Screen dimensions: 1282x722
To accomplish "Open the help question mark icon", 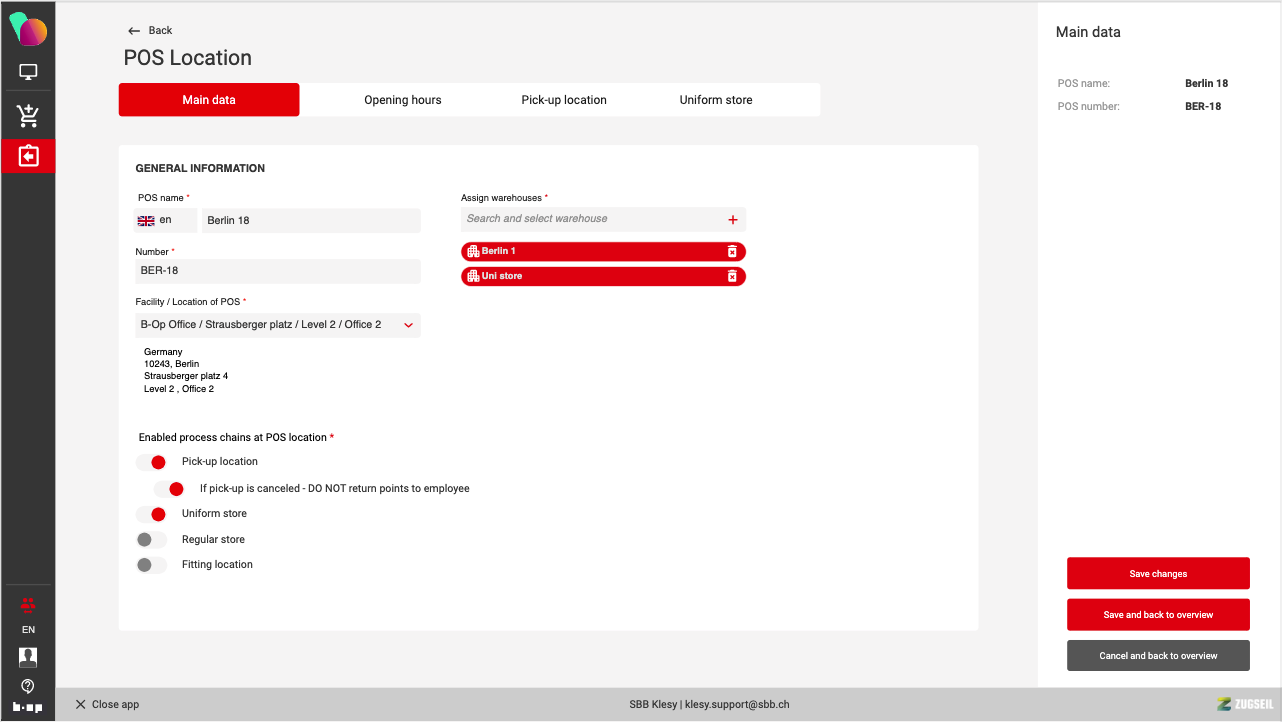I will 28,685.
